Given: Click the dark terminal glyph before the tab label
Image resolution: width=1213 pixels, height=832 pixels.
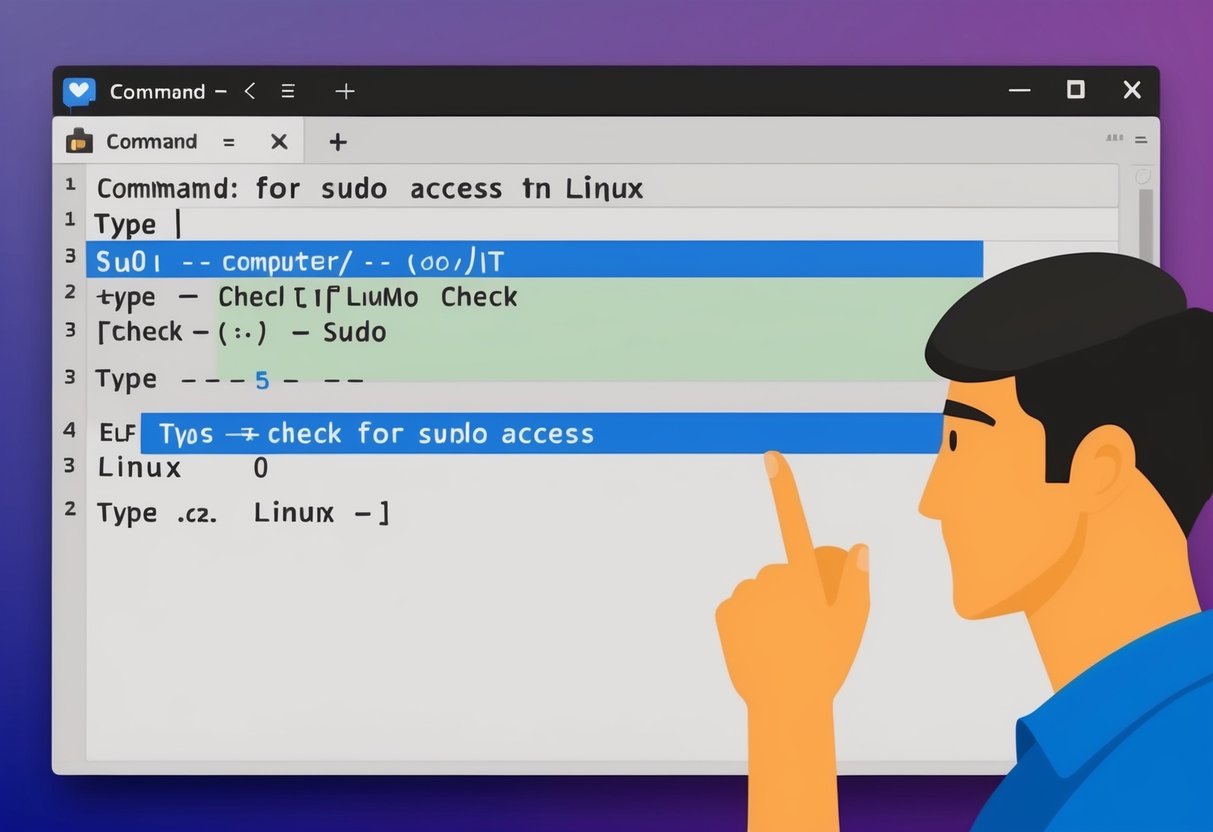Looking at the screenshot, I should click(x=81, y=141).
